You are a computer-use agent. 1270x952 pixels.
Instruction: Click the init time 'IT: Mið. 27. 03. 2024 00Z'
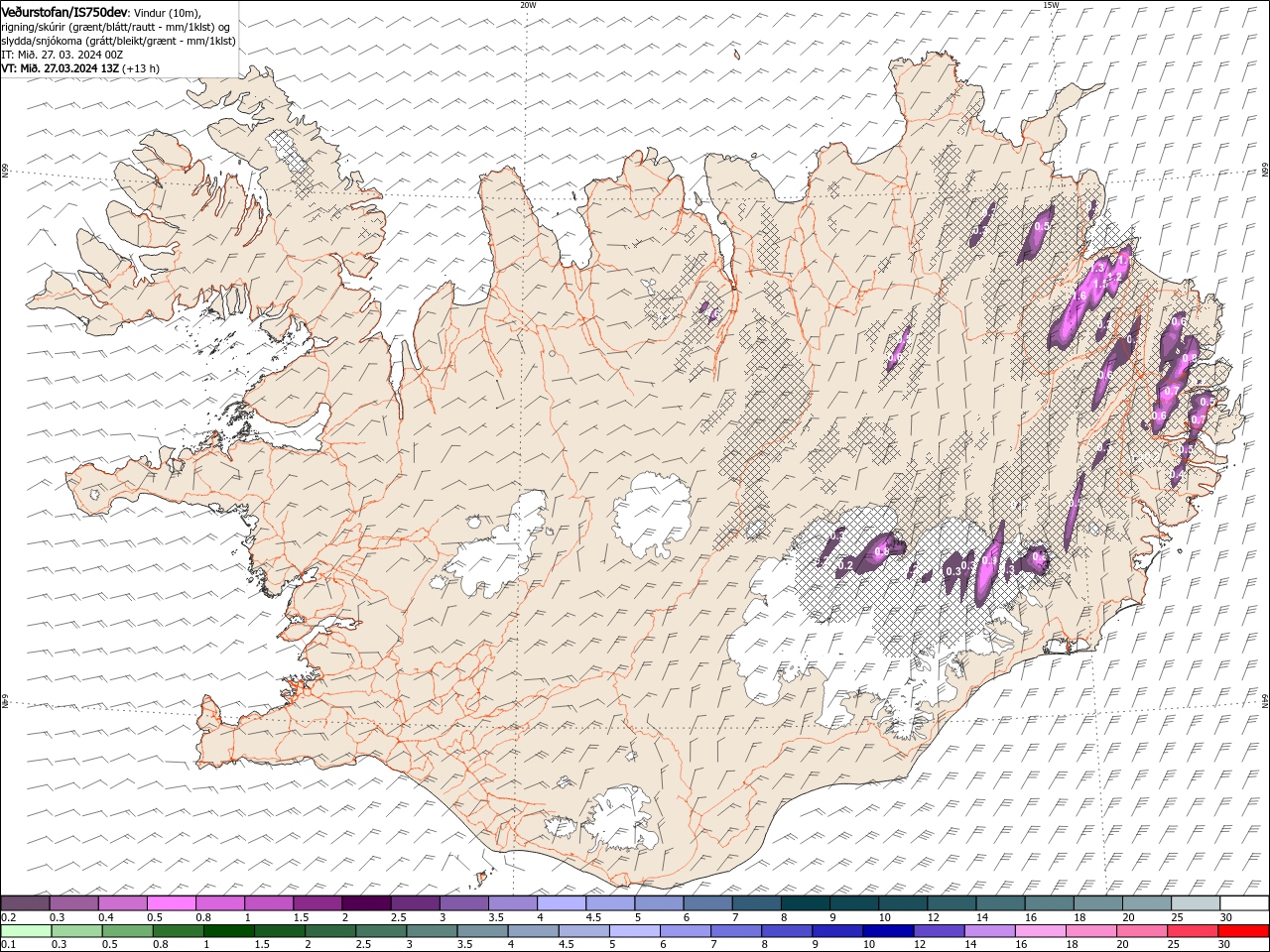point(63,55)
